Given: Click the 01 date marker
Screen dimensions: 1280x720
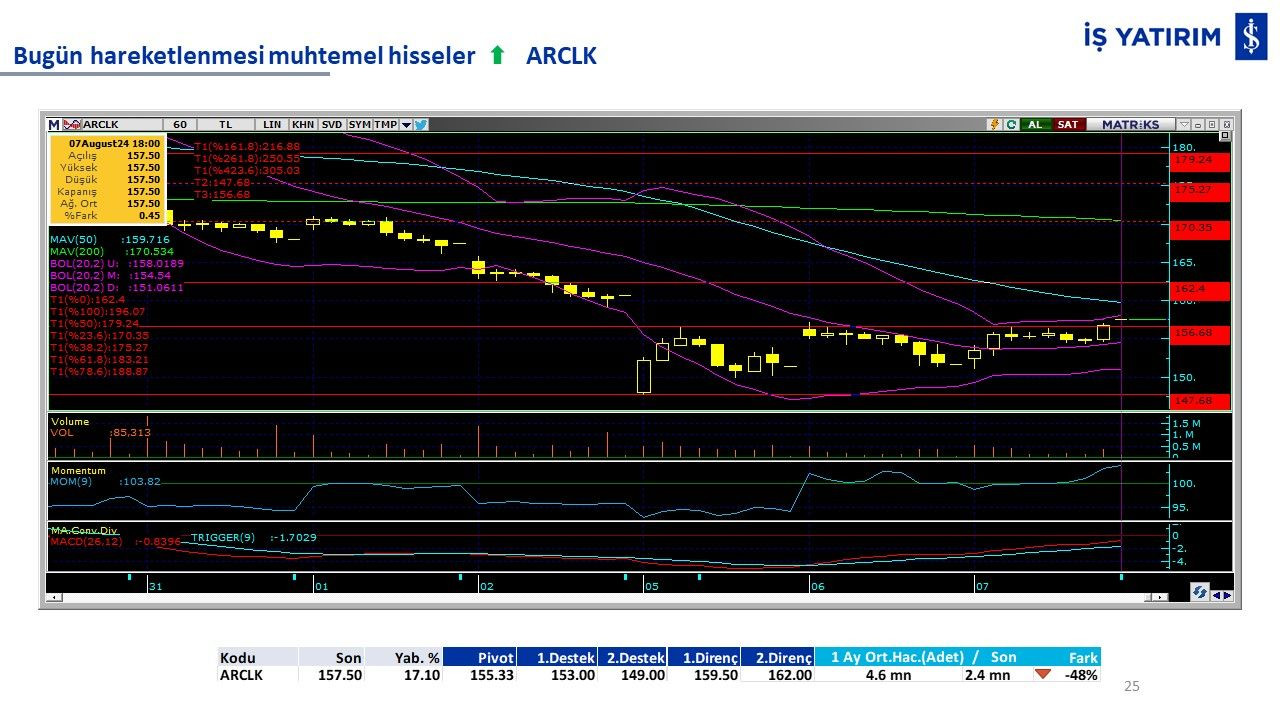Looking at the screenshot, I should [321, 586].
